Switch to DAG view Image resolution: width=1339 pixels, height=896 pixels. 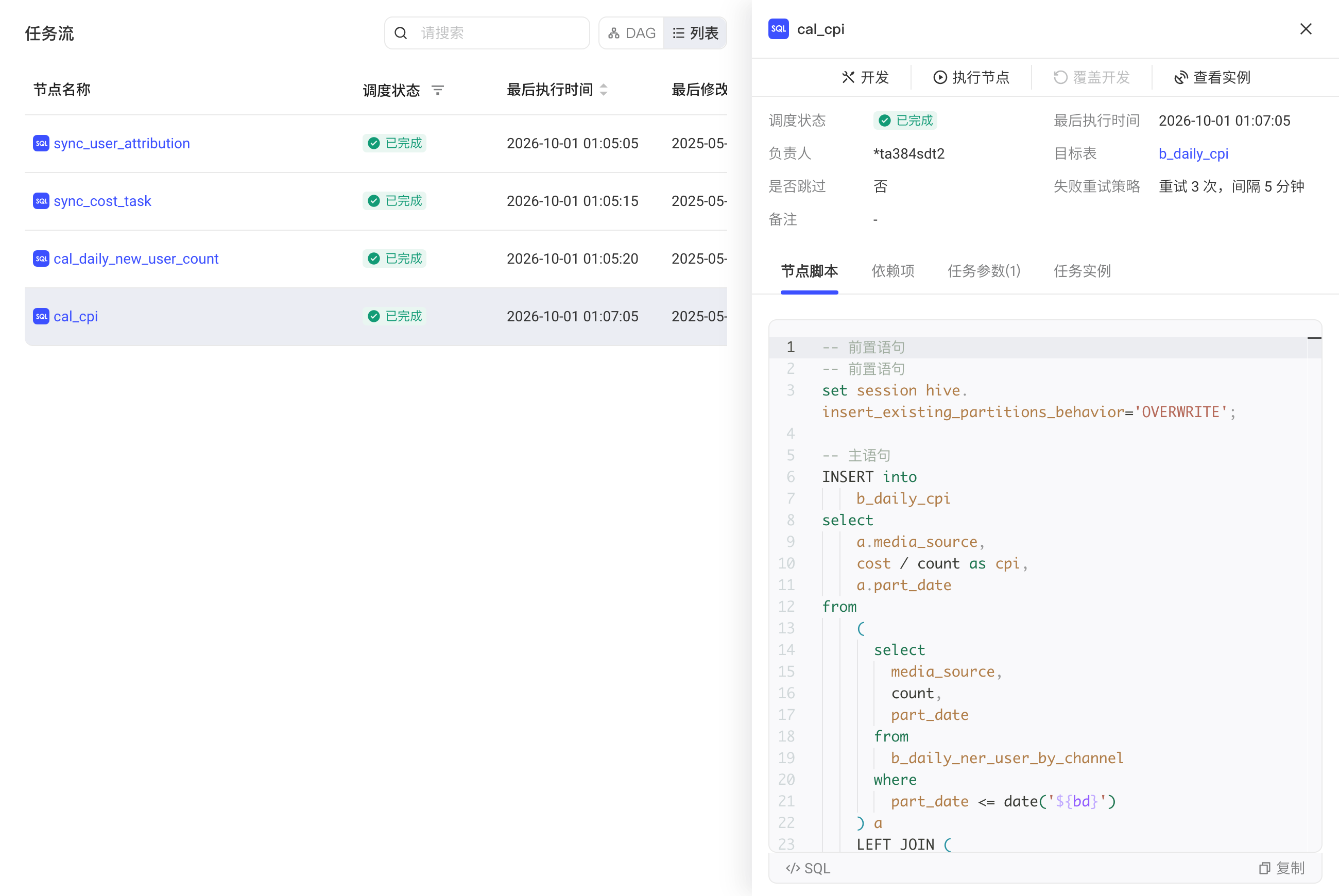coord(631,33)
